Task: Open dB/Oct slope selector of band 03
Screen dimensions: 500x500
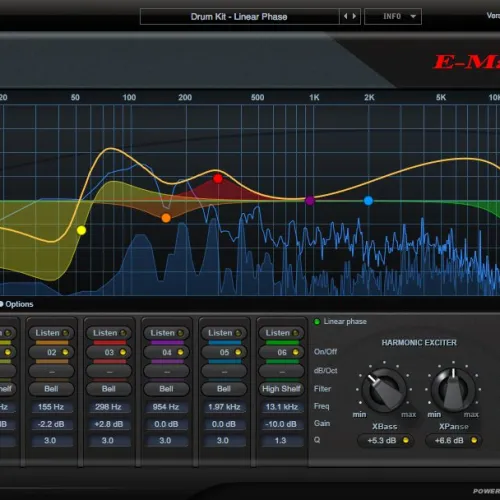Action: click(x=109, y=371)
